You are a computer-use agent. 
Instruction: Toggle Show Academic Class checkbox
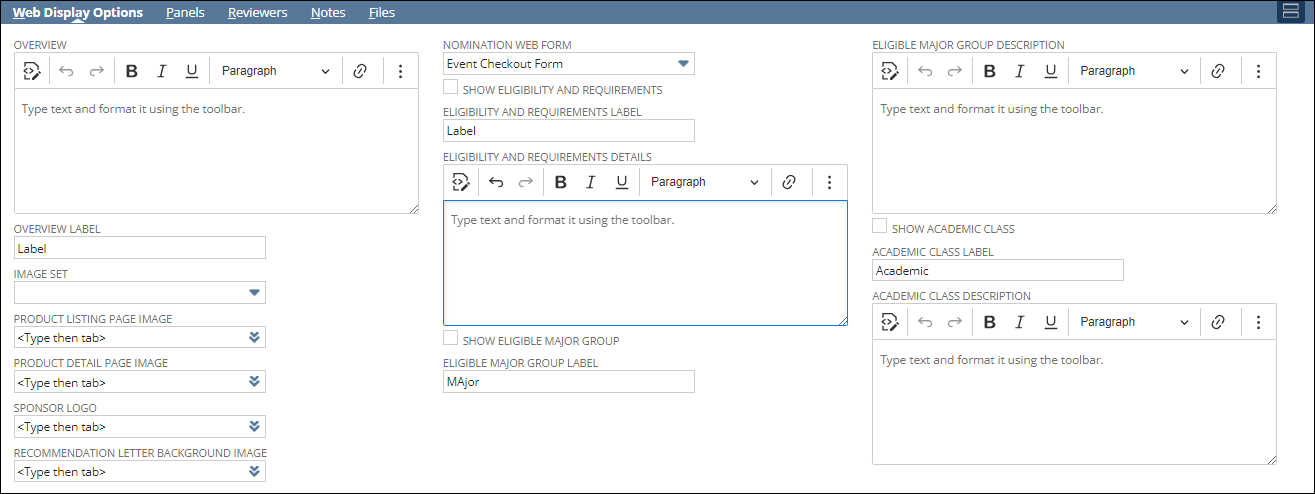tap(880, 228)
